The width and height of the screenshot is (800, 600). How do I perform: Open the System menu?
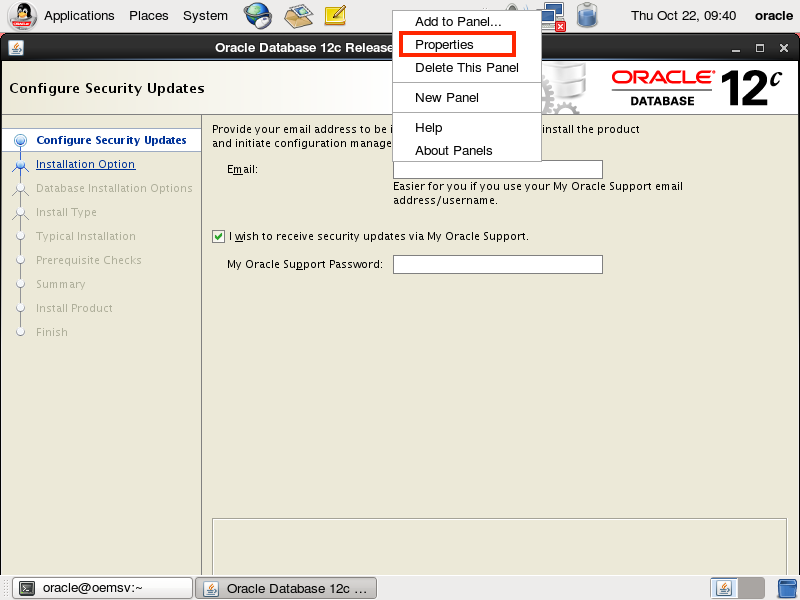click(205, 16)
